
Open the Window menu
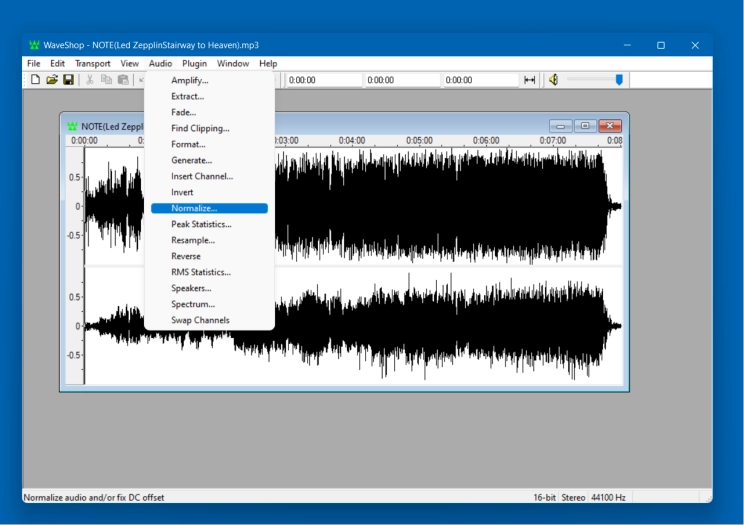click(x=233, y=64)
